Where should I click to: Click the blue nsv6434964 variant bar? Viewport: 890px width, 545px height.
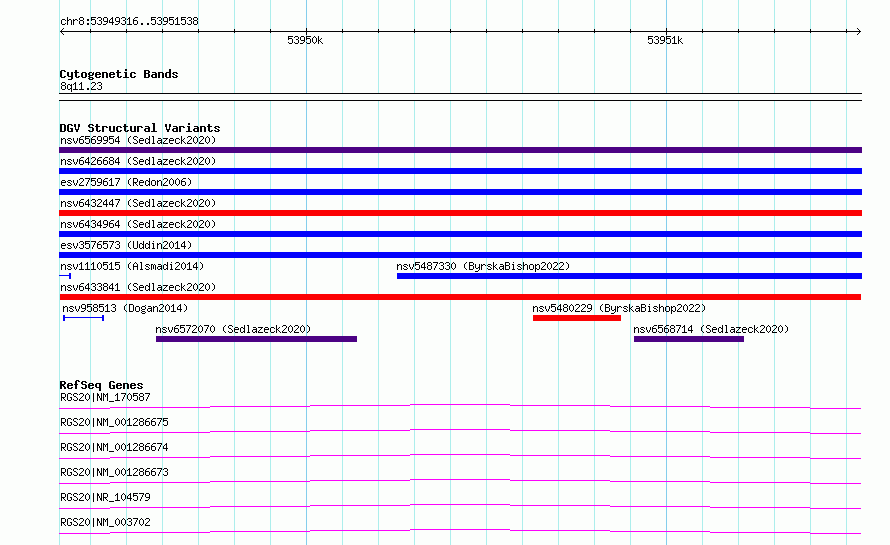click(x=460, y=234)
